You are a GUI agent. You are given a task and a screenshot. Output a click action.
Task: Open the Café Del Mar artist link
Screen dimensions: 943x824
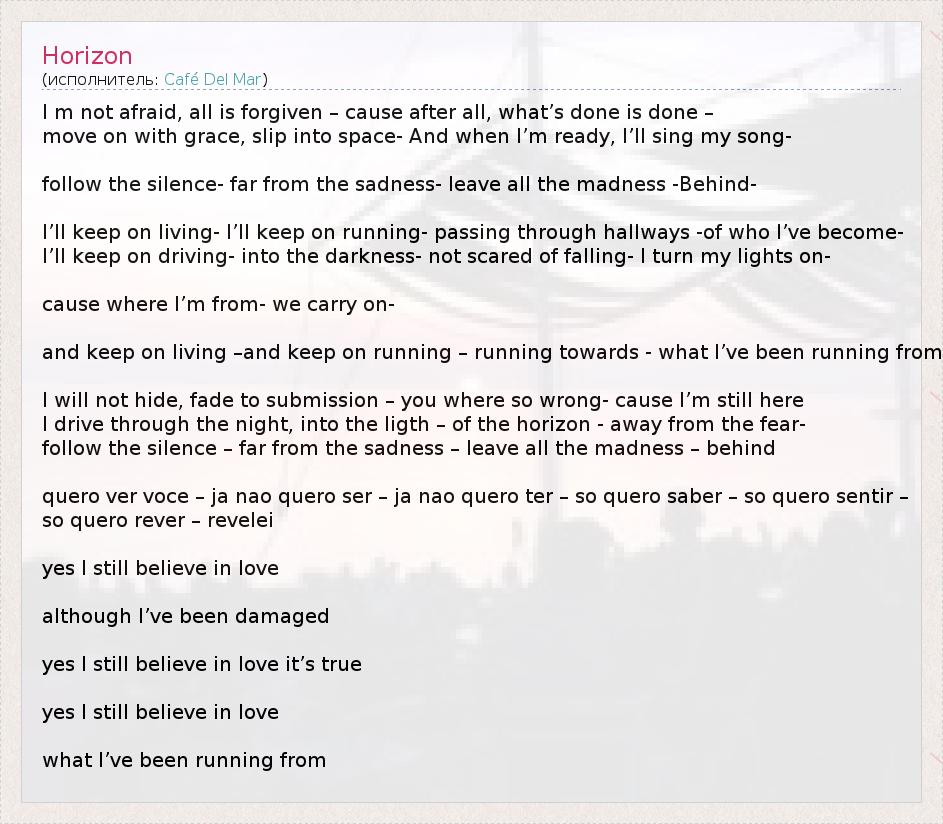(213, 79)
